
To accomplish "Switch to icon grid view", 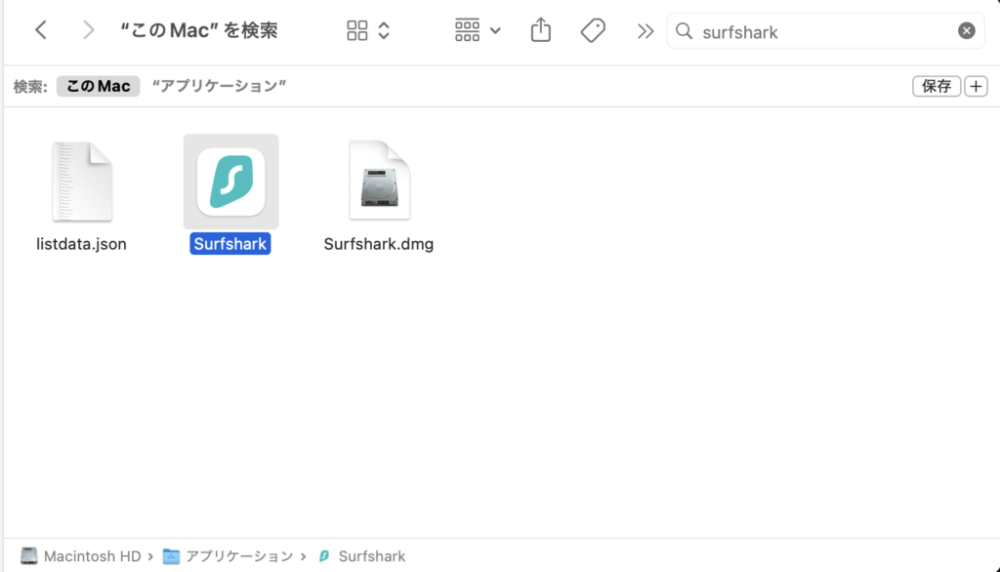I will (357, 31).
